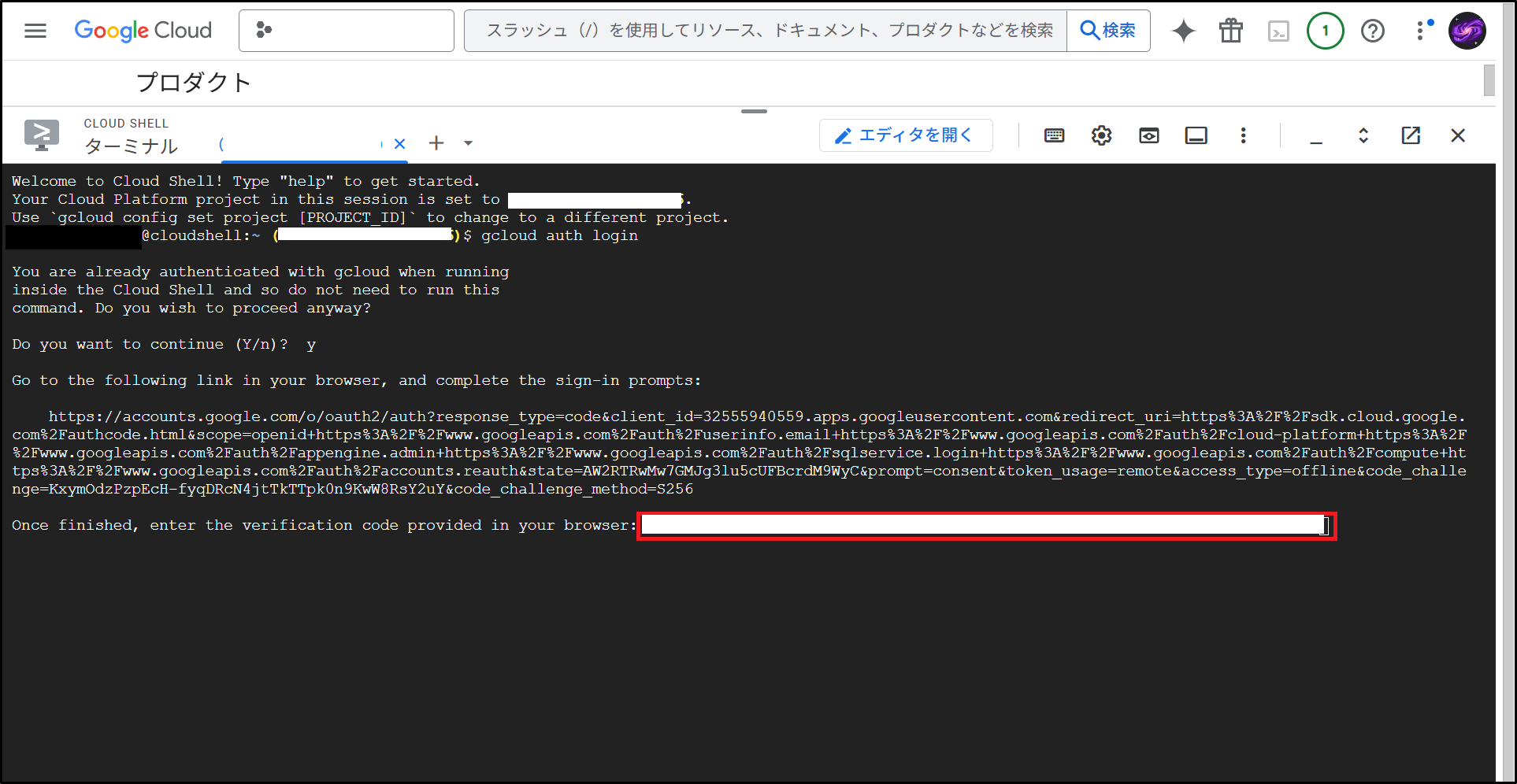This screenshot has height=784, width=1517.
Task: Click the エディタを開く button
Action: coord(905,135)
